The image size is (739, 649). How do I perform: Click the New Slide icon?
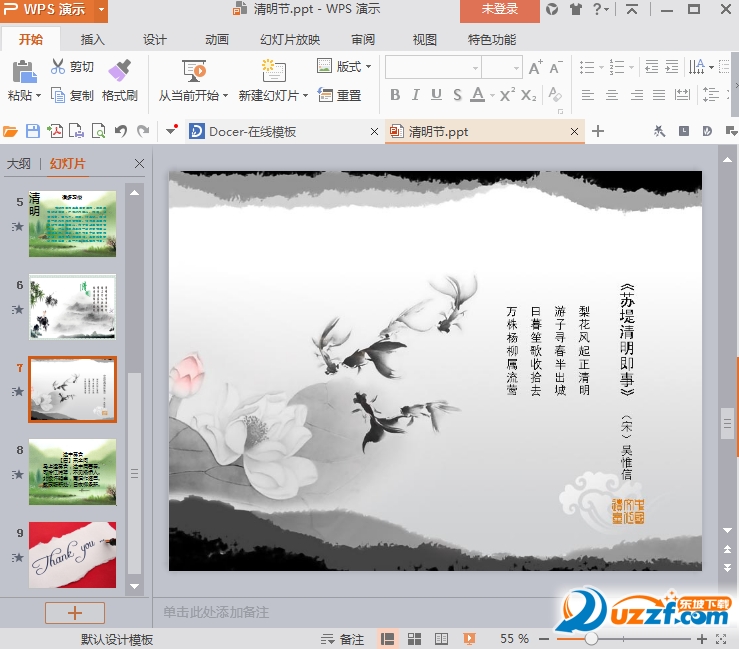[273, 71]
